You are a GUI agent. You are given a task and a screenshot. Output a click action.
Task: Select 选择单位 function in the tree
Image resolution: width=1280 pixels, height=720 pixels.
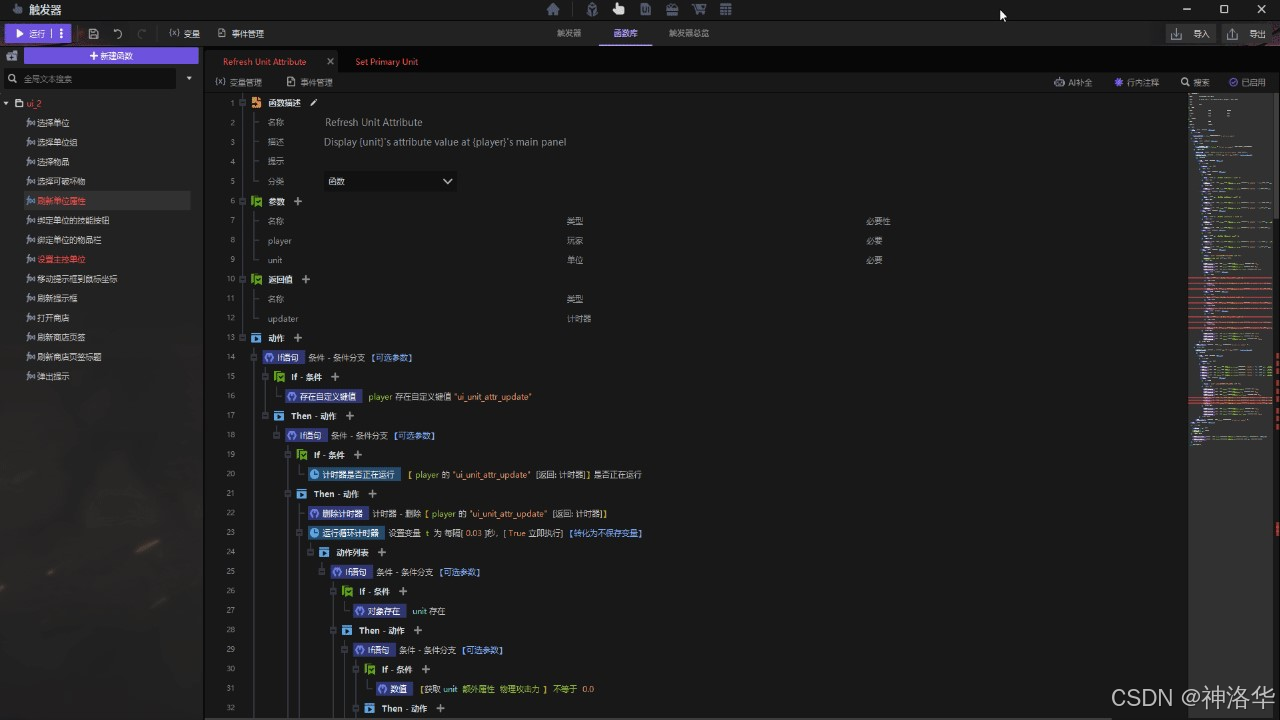click(53, 123)
